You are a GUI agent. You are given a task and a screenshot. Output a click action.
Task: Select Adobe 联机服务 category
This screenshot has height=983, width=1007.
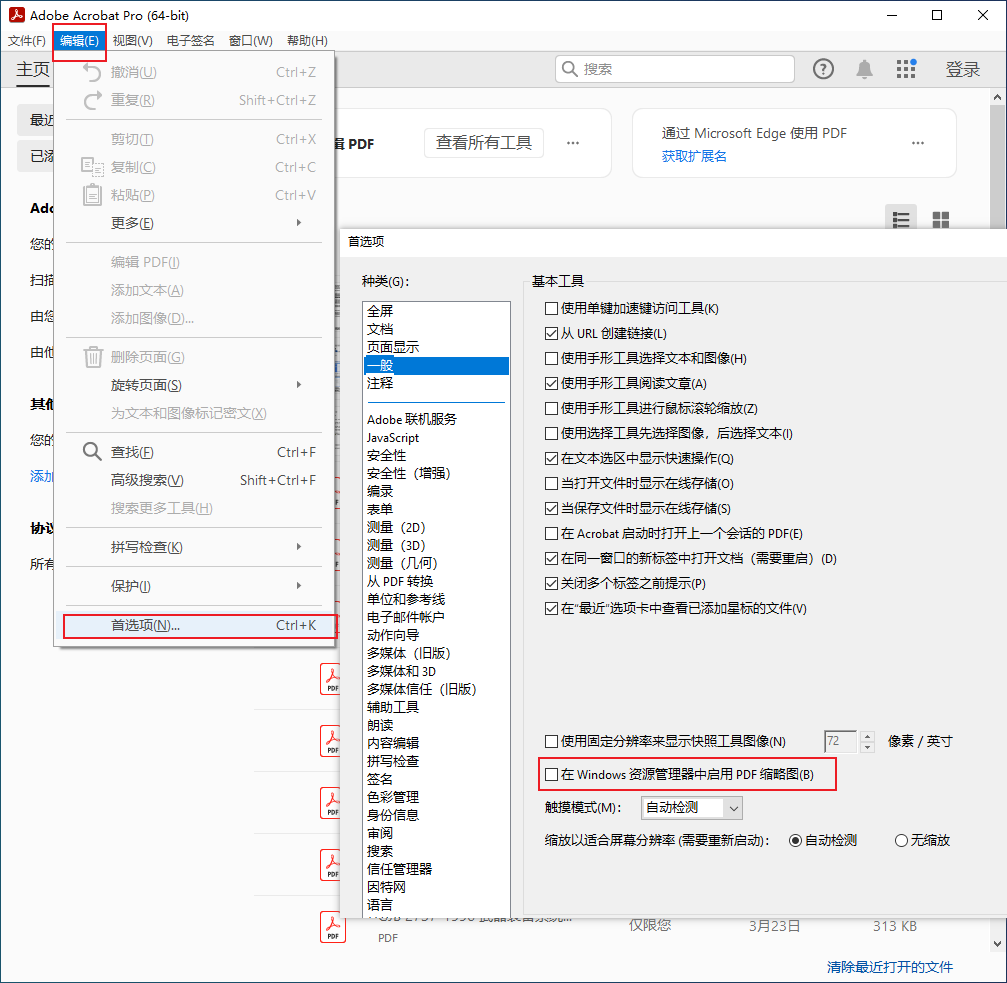click(x=436, y=420)
